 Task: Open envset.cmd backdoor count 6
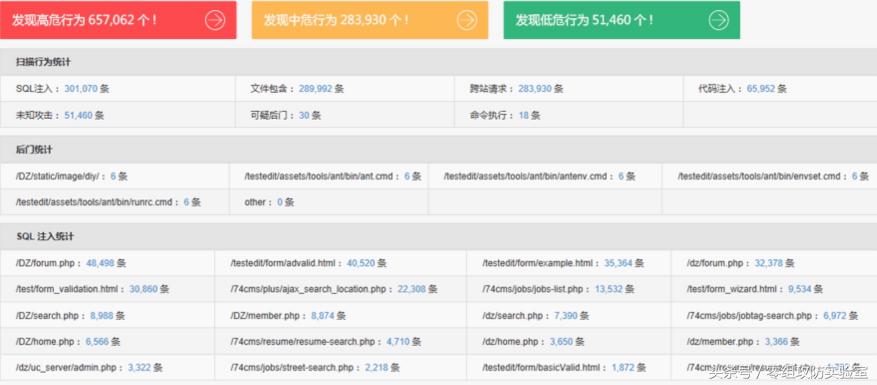click(855, 176)
